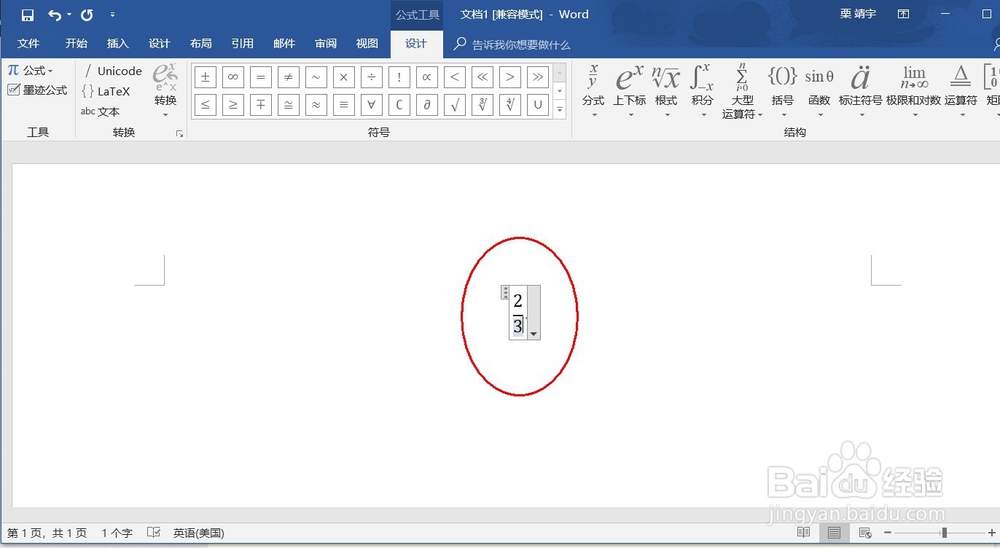The image size is (1000, 548).
Task: Click the 英语(美国) language indicator
Action: tap(198, 533)
